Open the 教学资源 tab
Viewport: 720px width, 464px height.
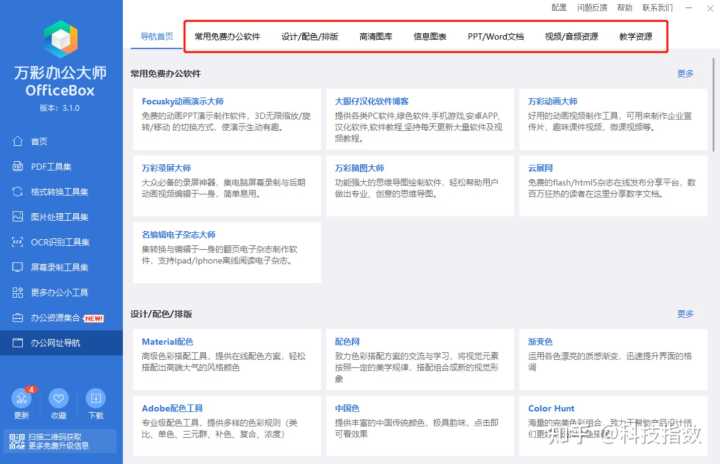click(636, 36)
